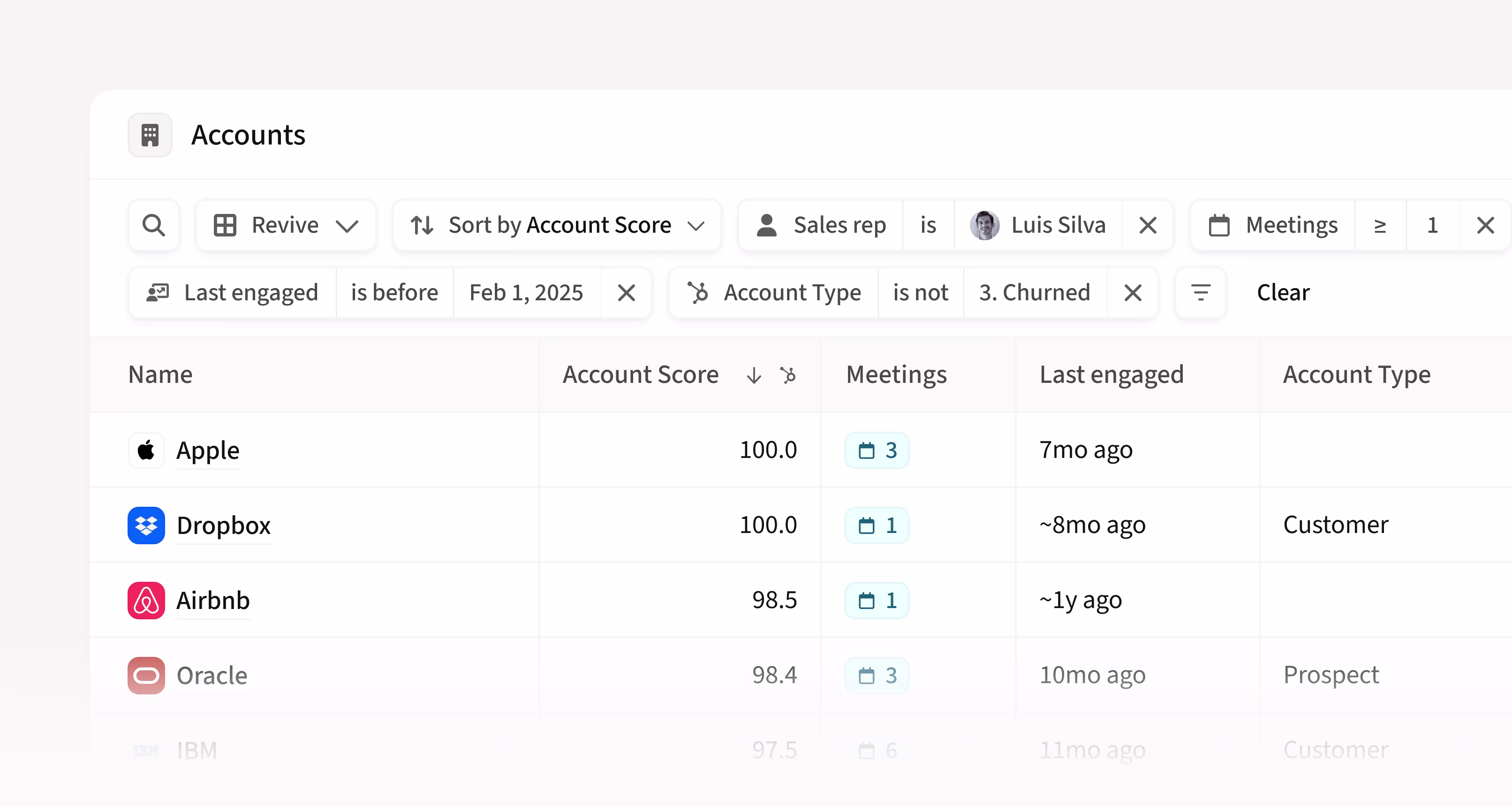Click the Last engaged column header

click(1111, 375)
